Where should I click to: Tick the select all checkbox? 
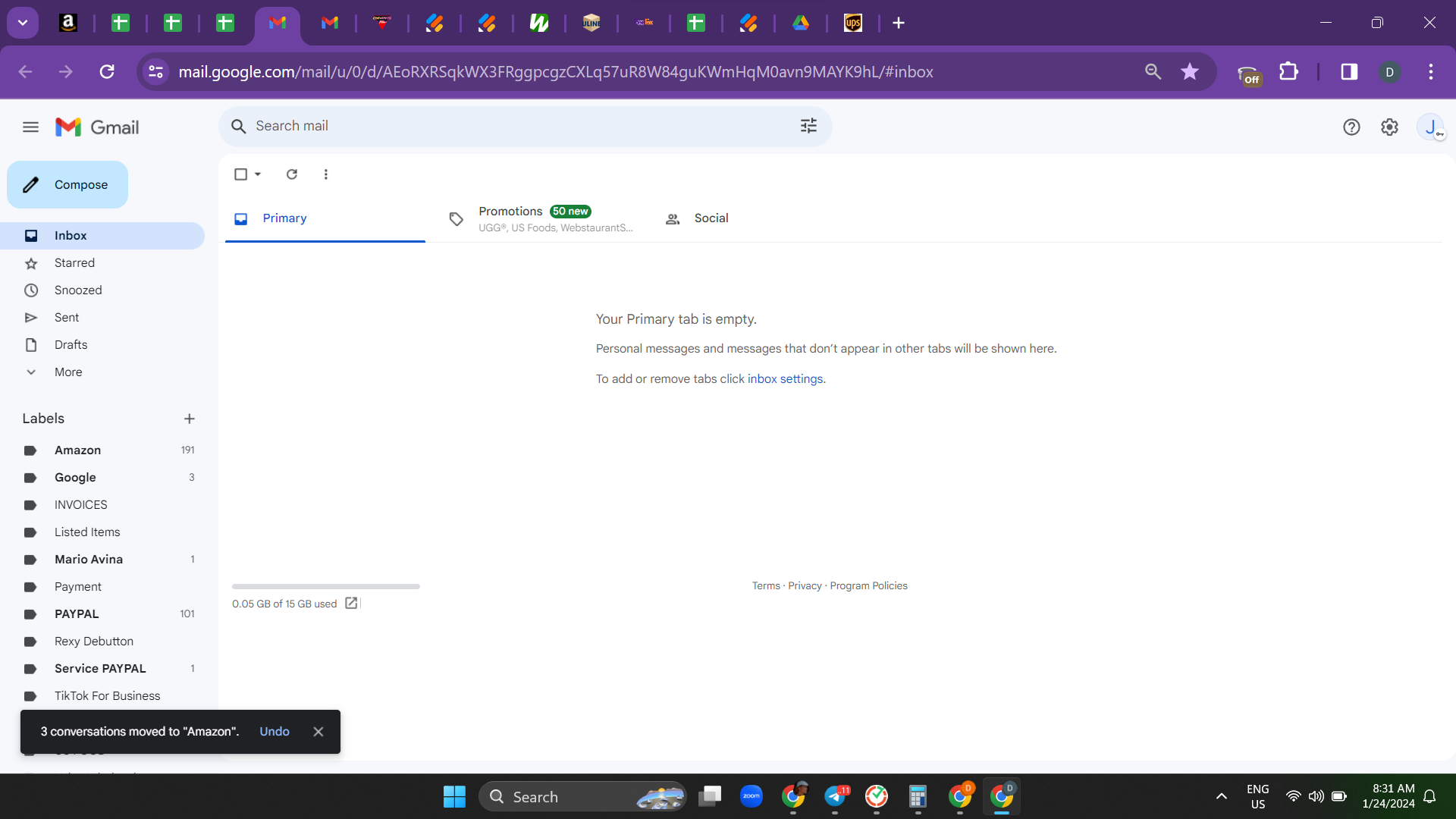[x=241, y=174]
